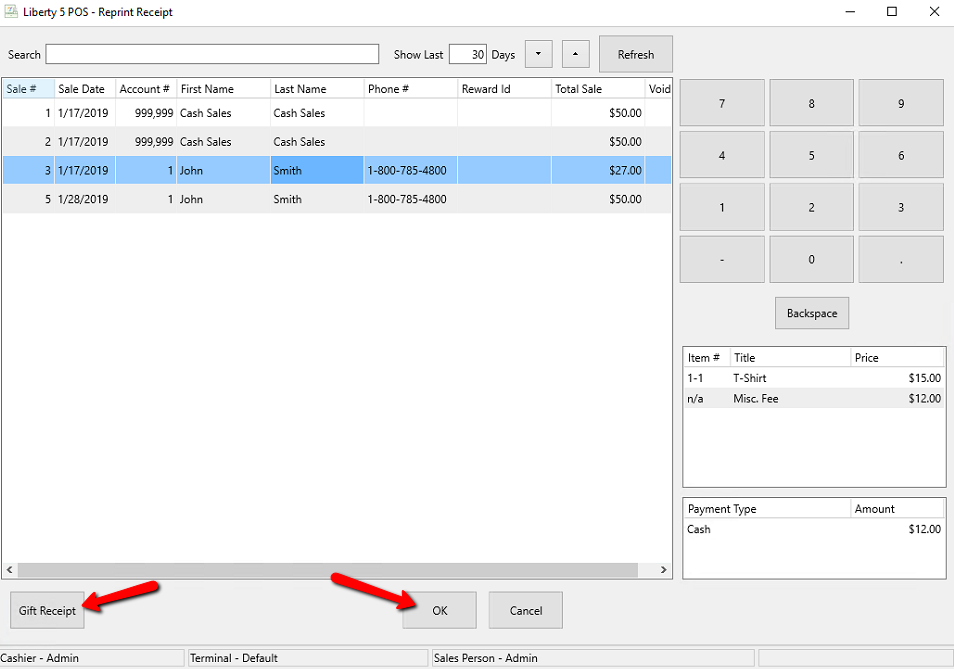The image size is (954, 669).
Task: Click the Title column header in items list
Action: 790,358
